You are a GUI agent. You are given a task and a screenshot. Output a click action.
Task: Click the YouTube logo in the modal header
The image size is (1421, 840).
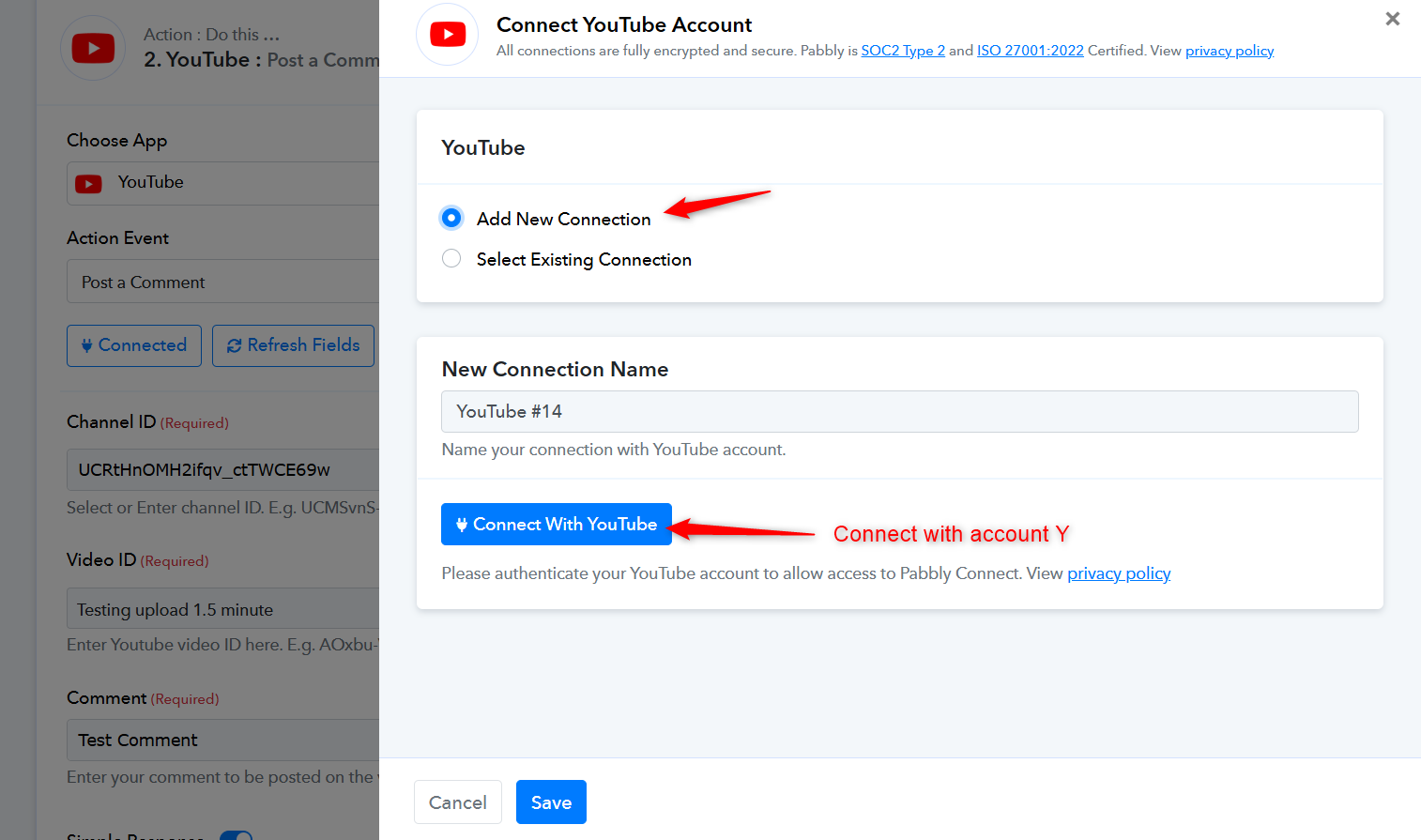click(448, 35)
